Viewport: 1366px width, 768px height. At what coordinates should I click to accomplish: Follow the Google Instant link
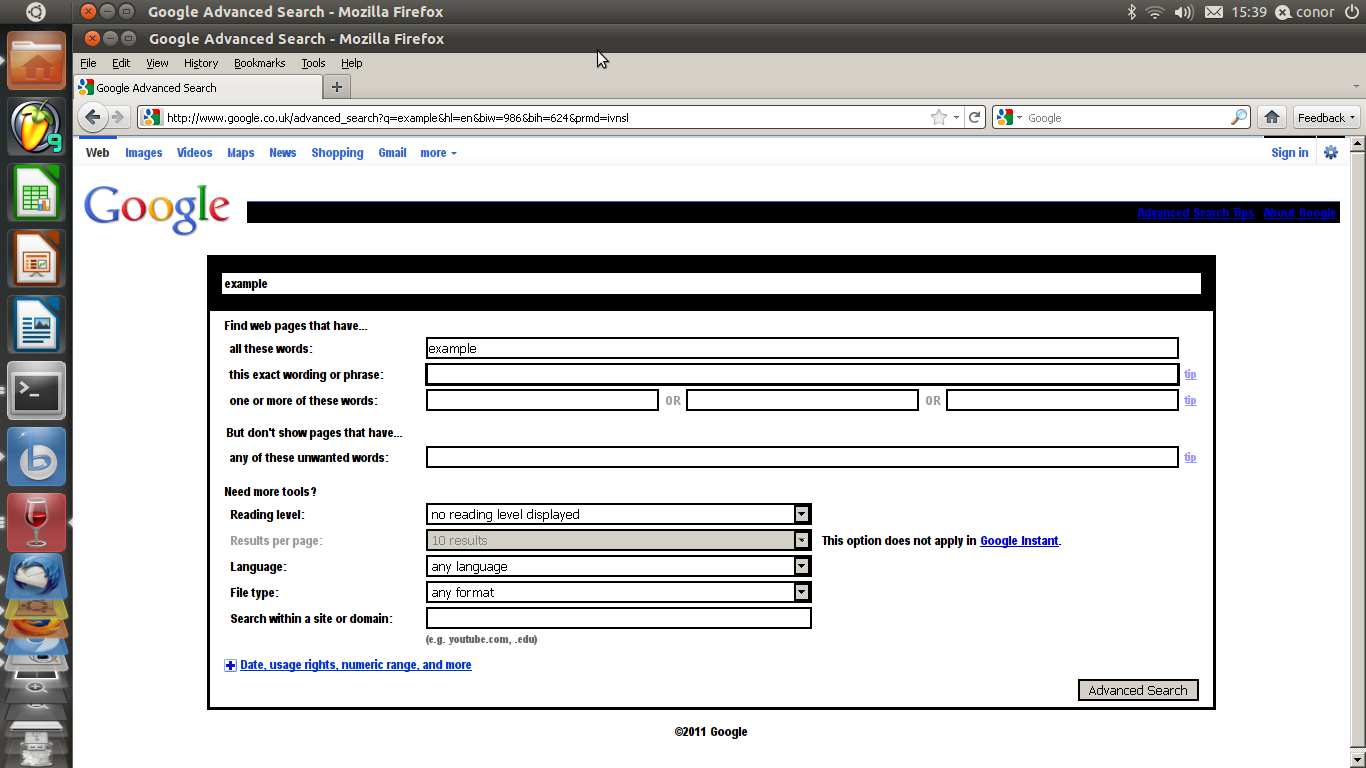1019,541
